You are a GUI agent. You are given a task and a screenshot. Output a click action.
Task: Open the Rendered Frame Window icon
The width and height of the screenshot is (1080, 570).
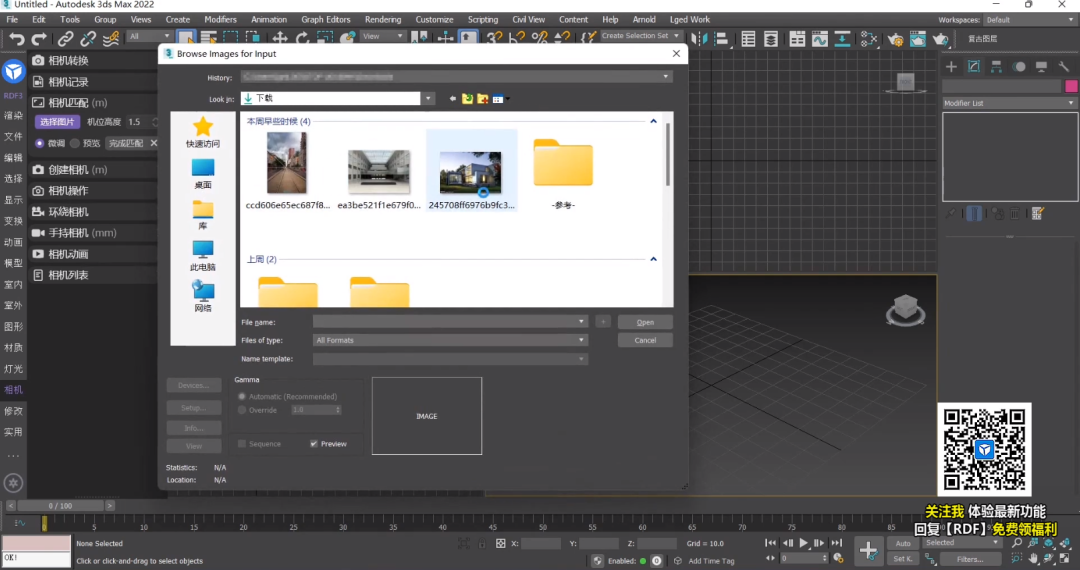[917, 39]
